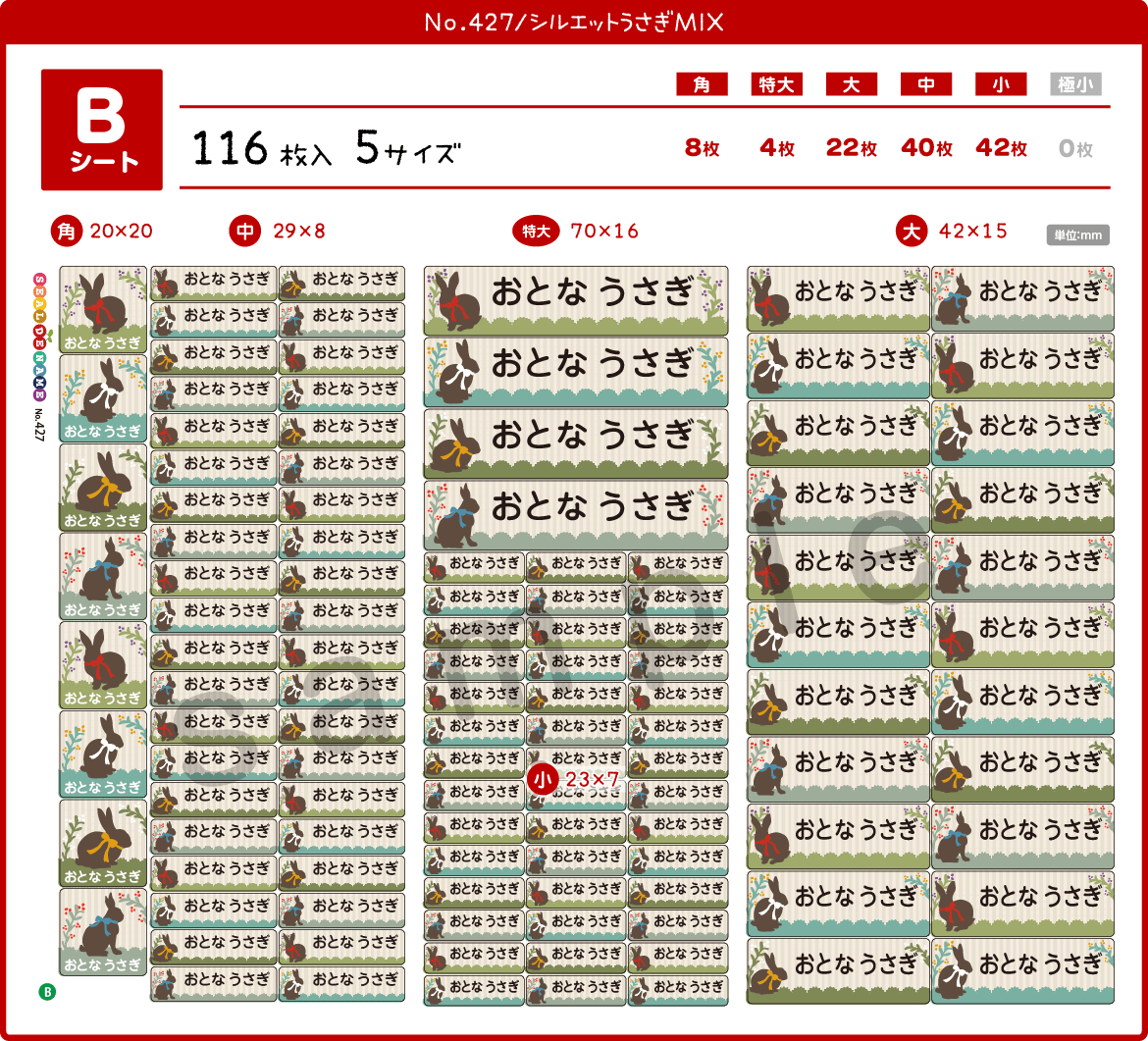Select the 小 size header label
This screenshot has width=1148, height=1041.
pyautogui.click(x=1001, y=84)
